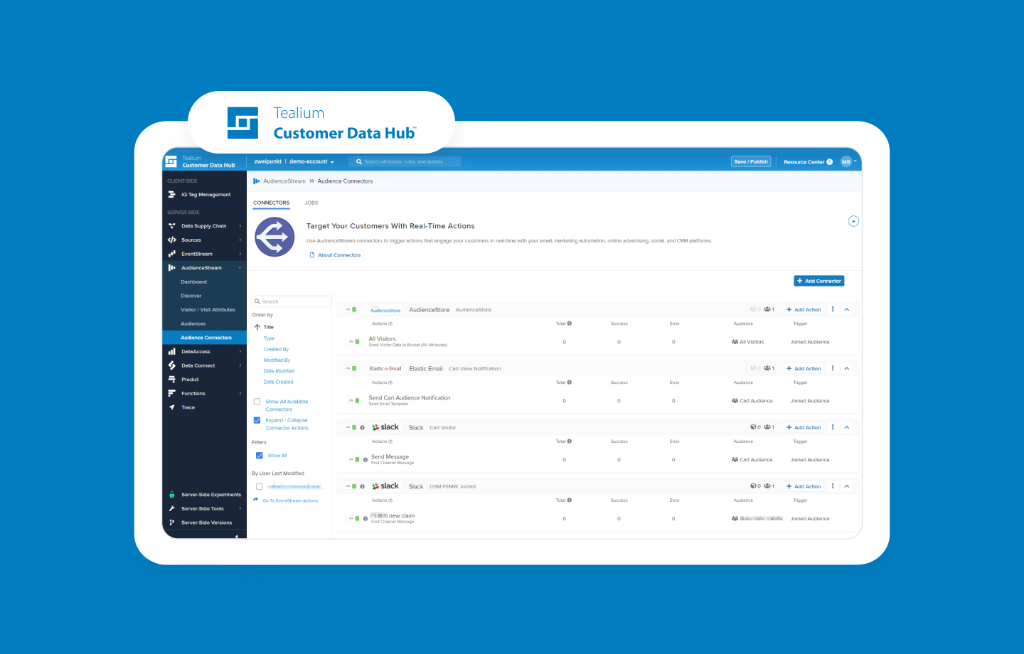Click the Predict sidebar icon
The image size is (1024, 654).
tap(172, 379)
